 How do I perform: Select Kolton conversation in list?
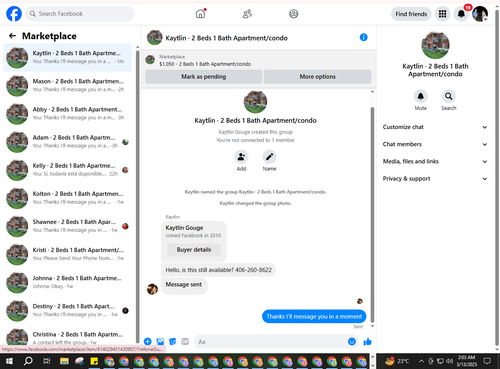click(x=67, y=198)
